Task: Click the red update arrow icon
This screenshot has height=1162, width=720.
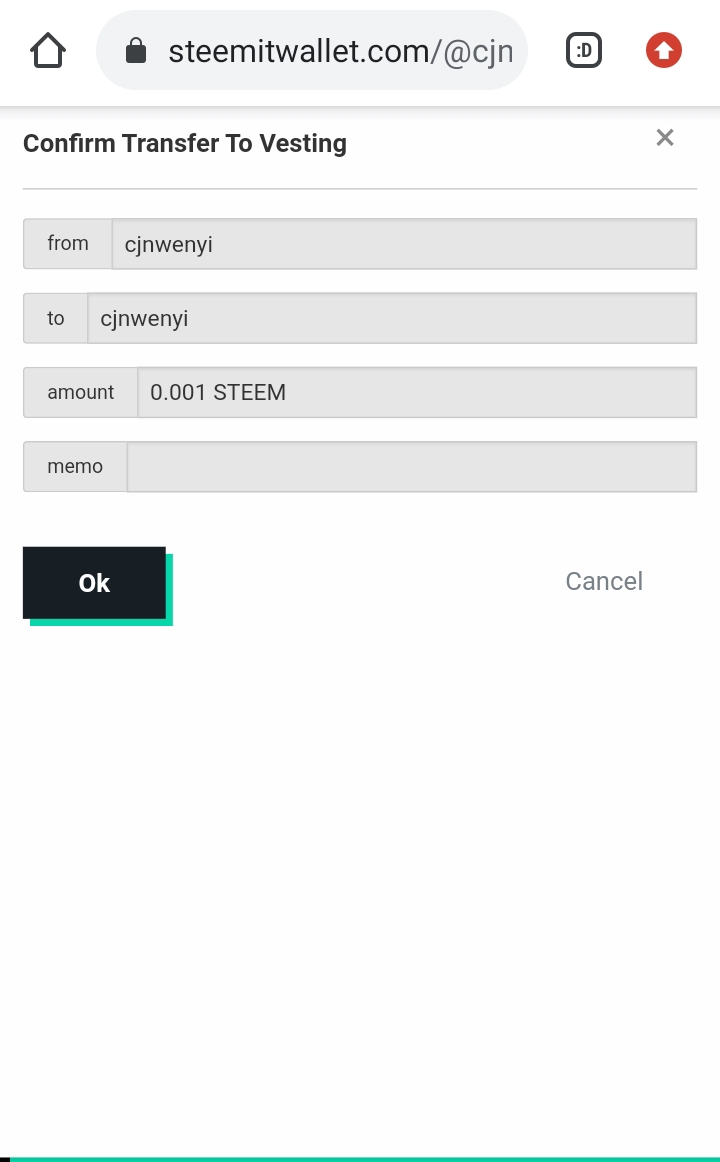Action: (663, 50)
